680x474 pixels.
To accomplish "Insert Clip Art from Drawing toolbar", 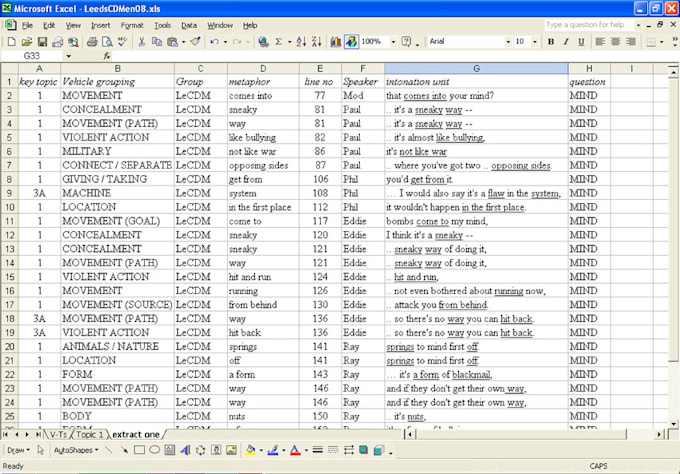I will [x=216, y=450].
